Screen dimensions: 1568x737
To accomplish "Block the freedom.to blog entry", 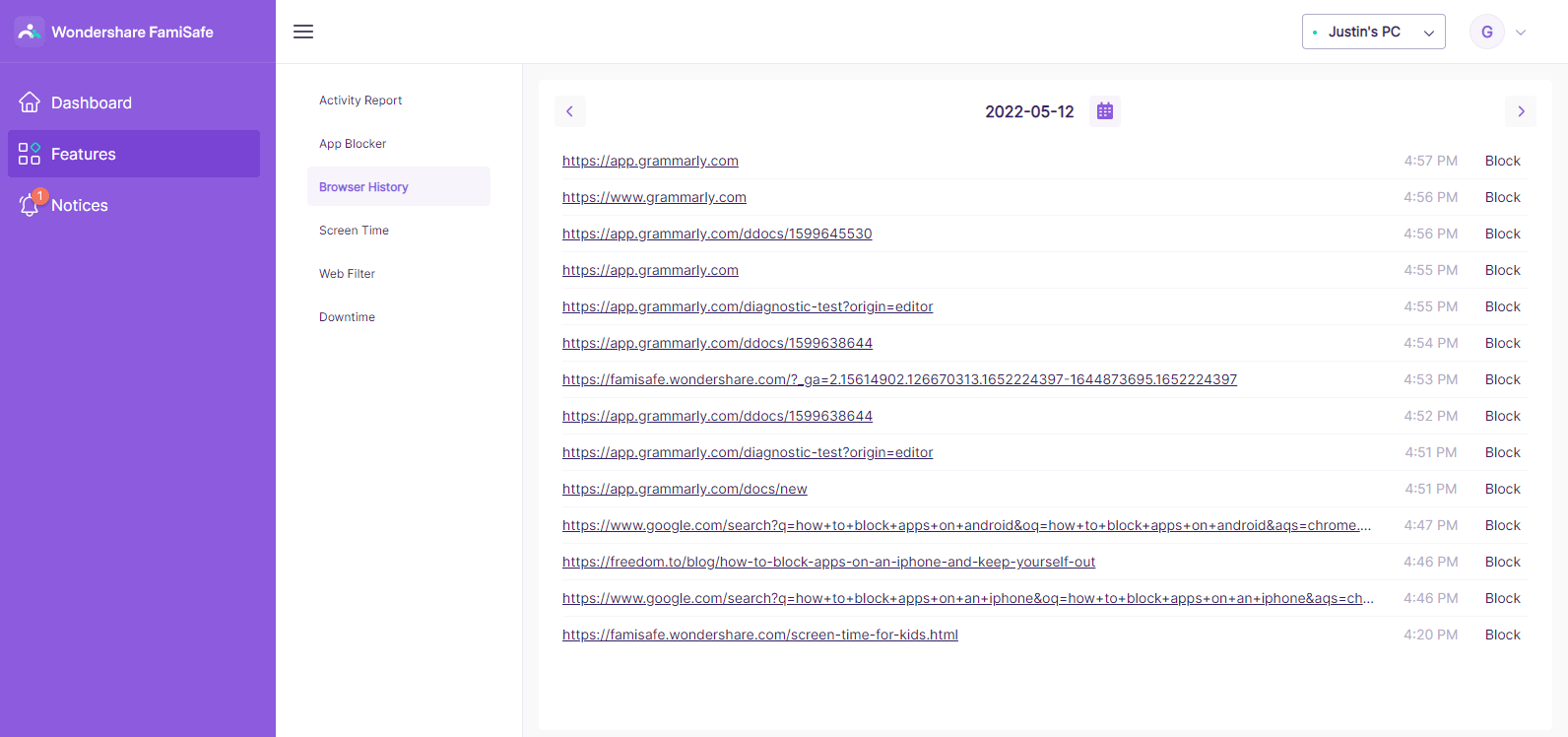I will (1502, 562).
